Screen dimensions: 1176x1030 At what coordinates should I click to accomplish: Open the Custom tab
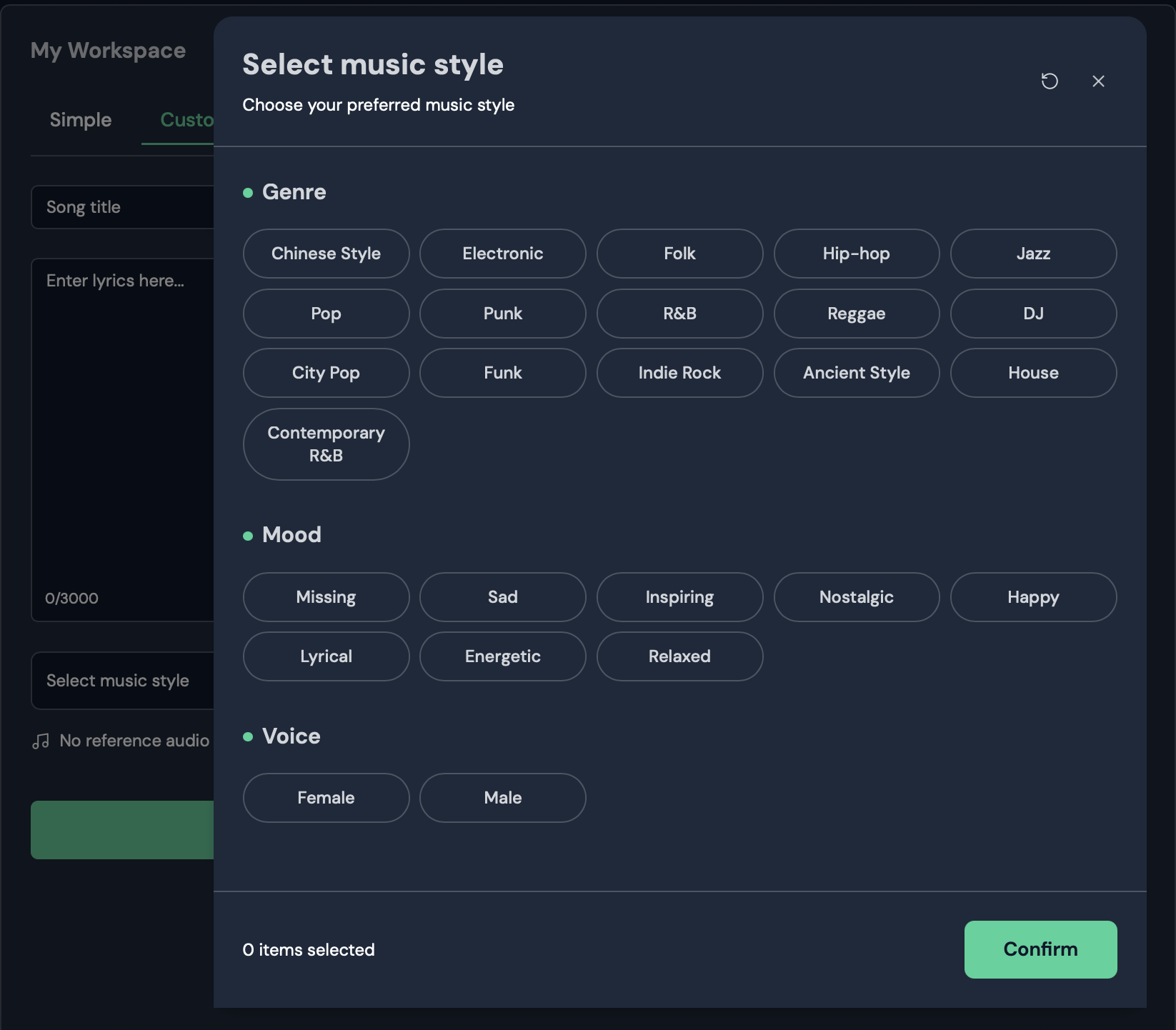[186, 120]
